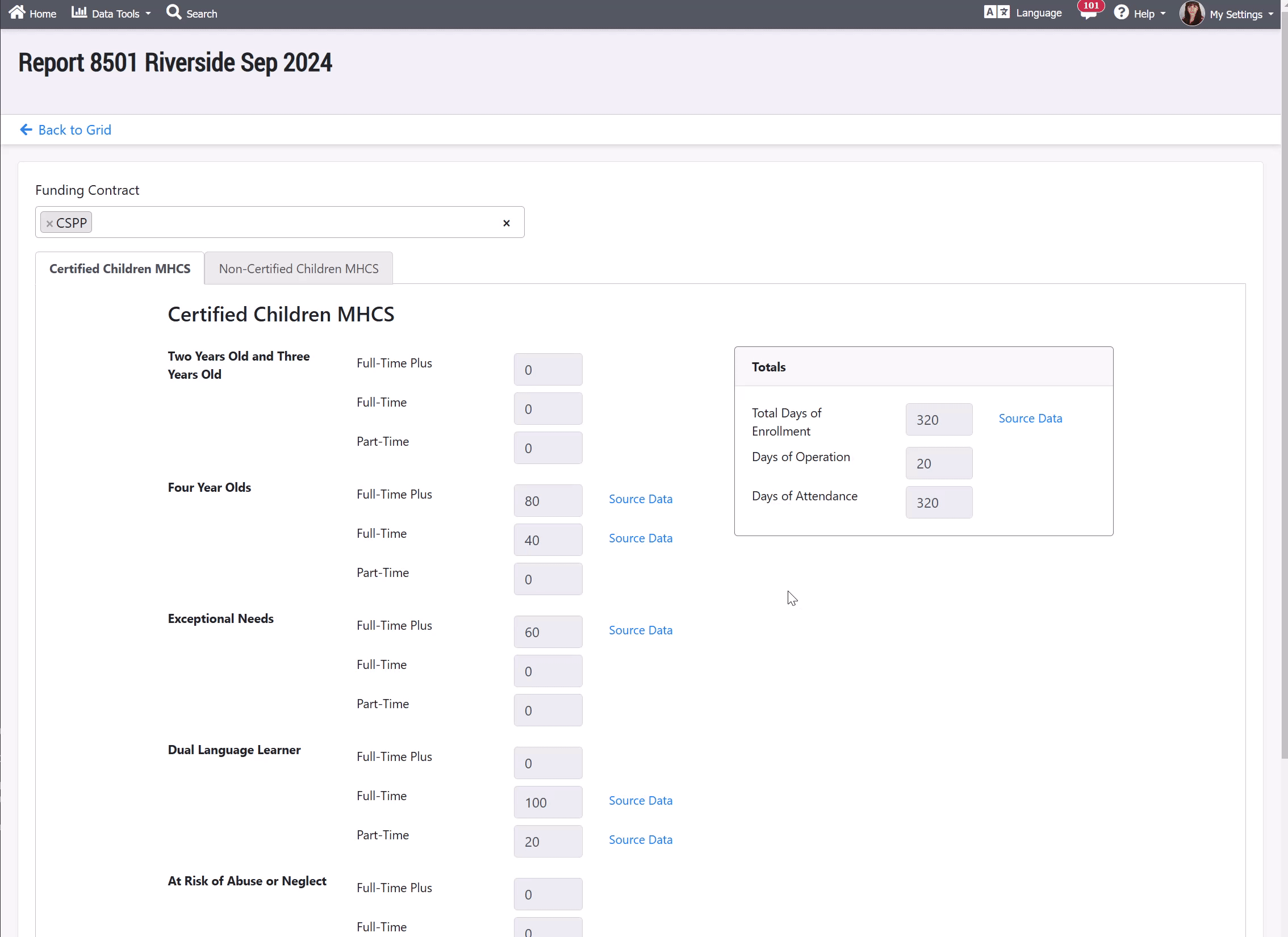Click the user profile avatar
Screen dimensions: 1288x937
[1191, 14]
